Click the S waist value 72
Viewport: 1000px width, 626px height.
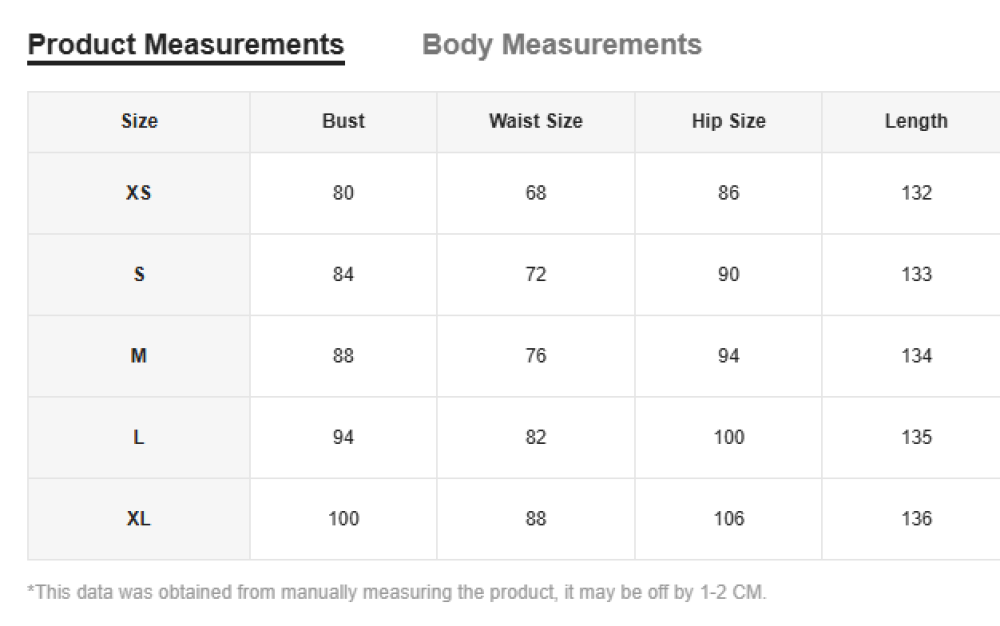click(x=536, y=274)
